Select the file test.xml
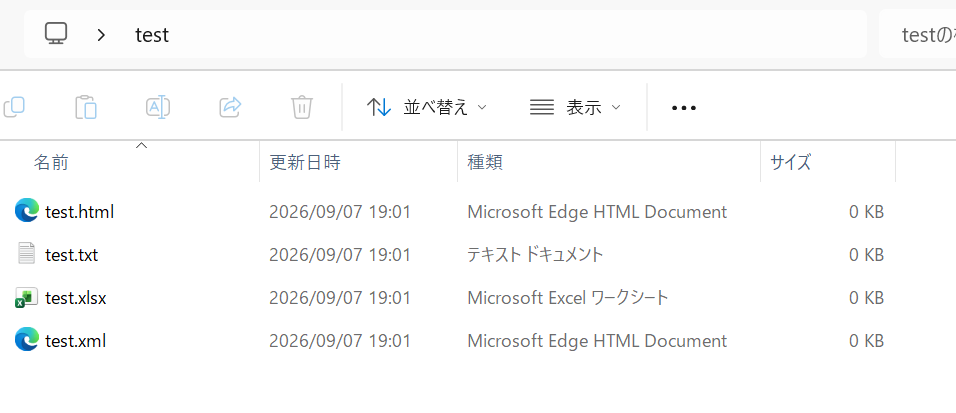 point(76,340)
